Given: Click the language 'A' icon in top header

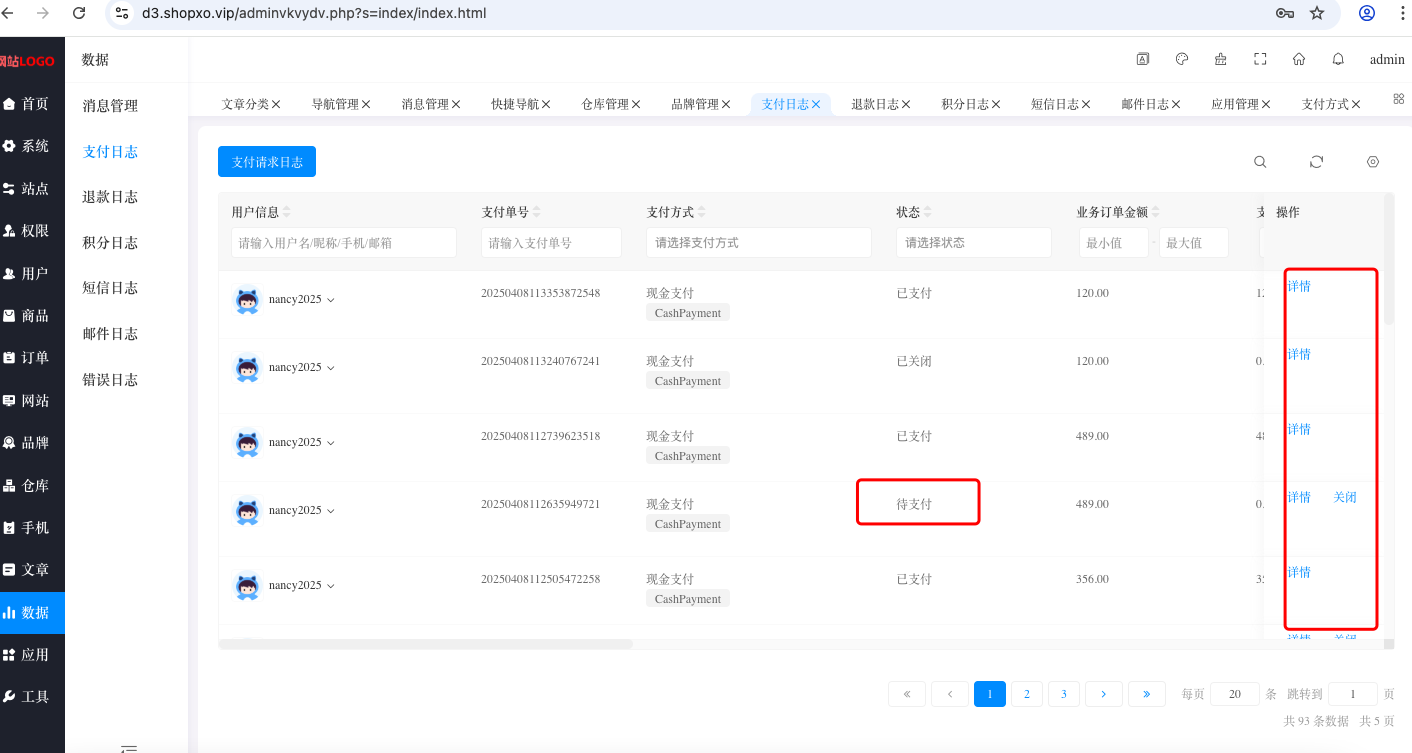Looking at the screenshot, I should coord(1142,59).
